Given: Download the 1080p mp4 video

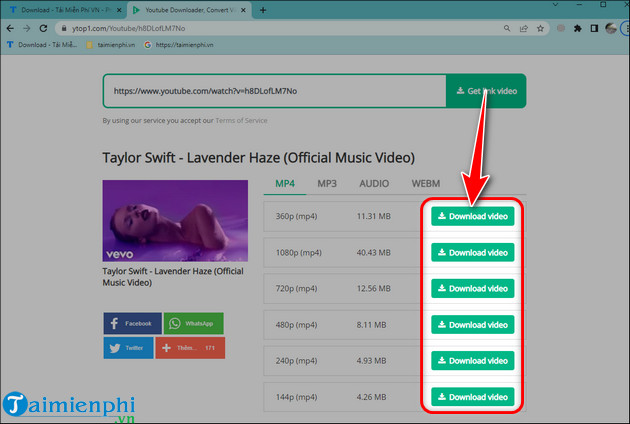Looking at the screenshot, I should pyautogui.click(x=472, y=252).
